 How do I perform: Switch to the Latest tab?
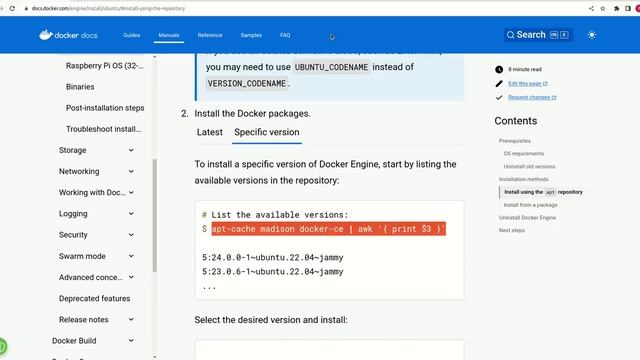tap(210, 132)
